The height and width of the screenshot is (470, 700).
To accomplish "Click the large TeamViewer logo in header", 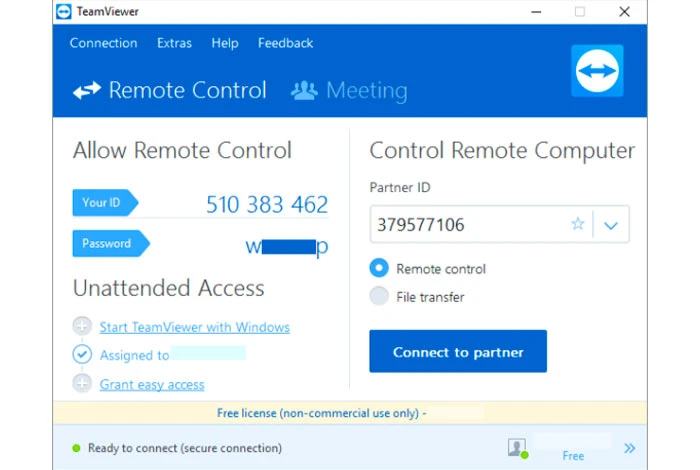I will (597, 71).
